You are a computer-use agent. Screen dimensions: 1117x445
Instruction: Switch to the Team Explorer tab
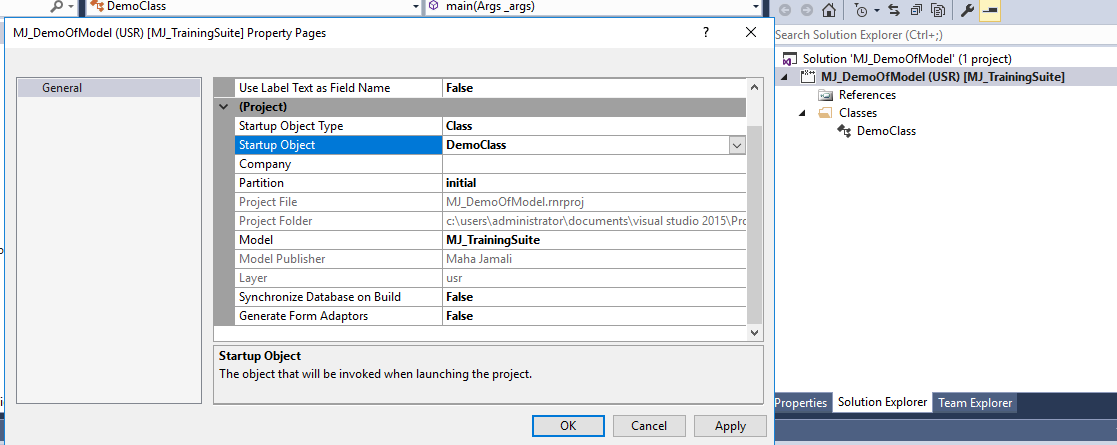[x=975, y=402]
